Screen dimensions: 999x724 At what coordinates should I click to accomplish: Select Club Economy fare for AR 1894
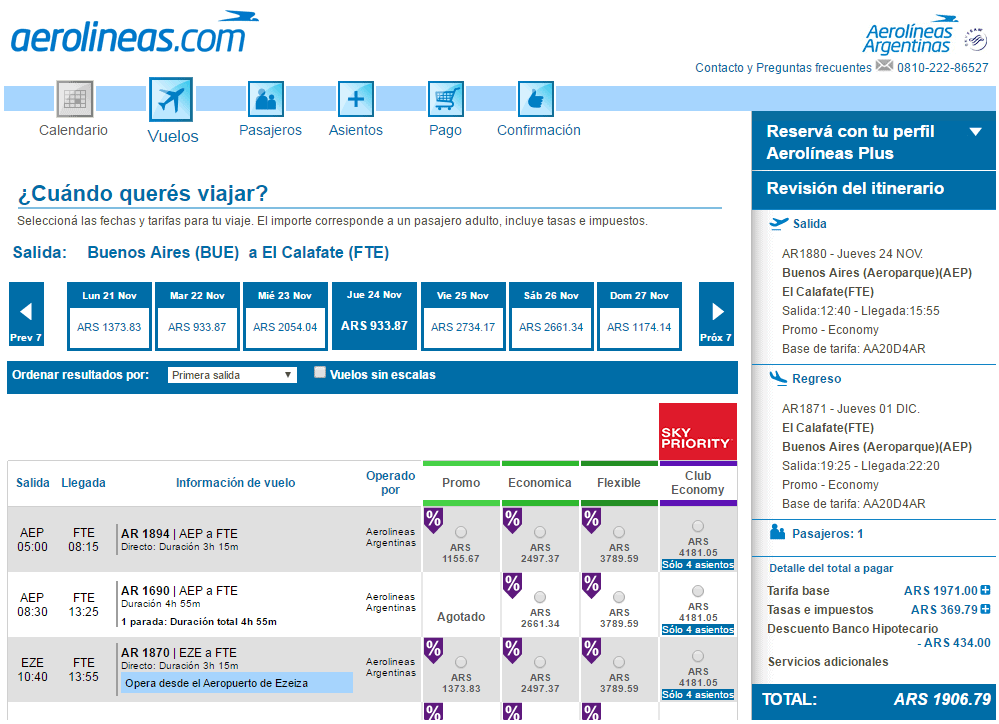[x=698, y=526]
